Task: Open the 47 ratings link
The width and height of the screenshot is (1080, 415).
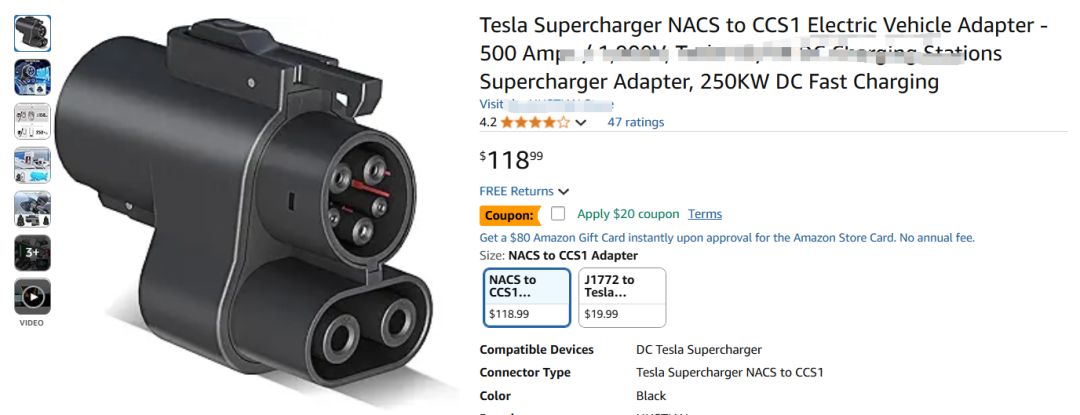Action: pyautogui.click(x=635, y=123)
